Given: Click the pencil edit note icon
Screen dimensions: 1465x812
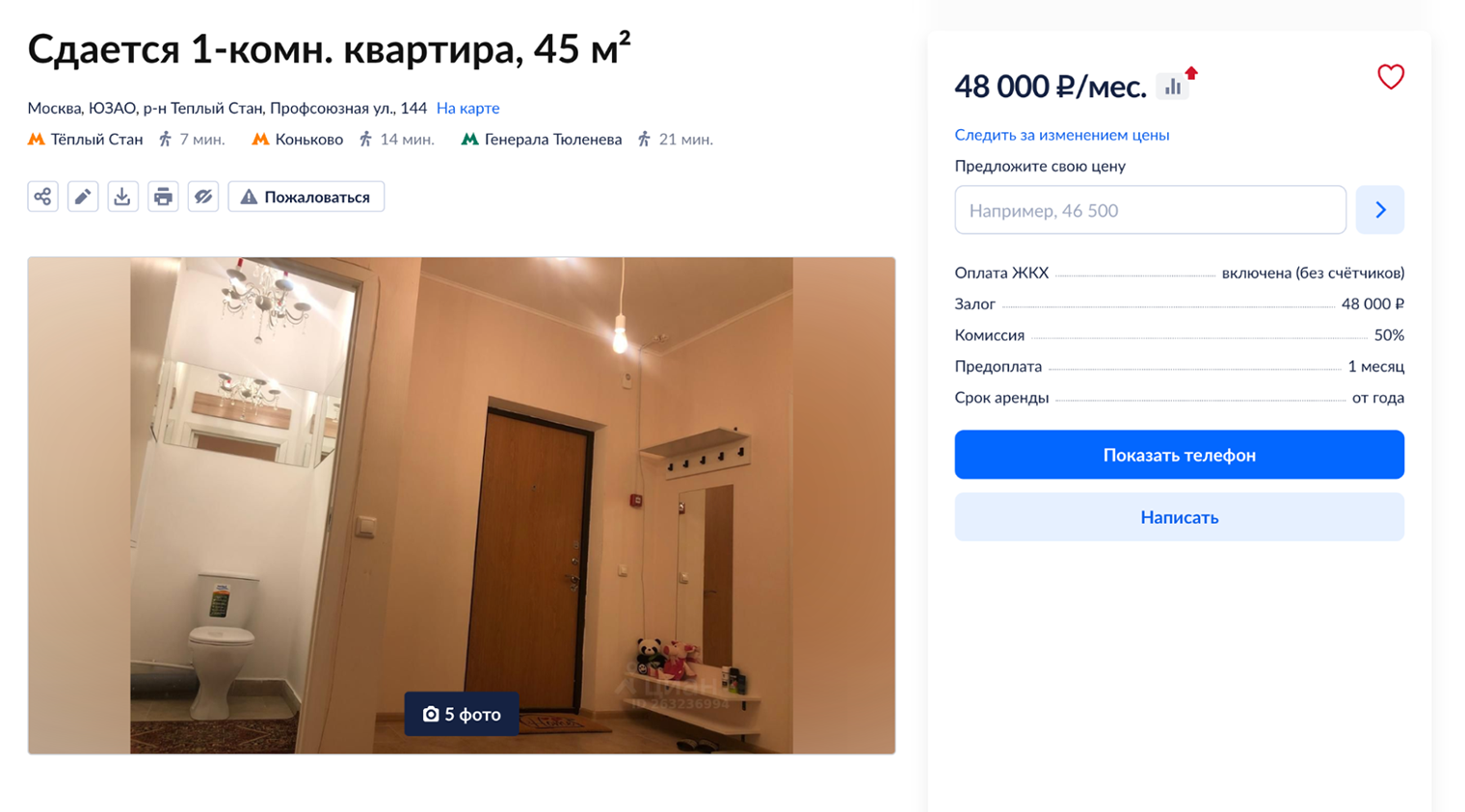Looking at the screenshot, I should [83, 196].
